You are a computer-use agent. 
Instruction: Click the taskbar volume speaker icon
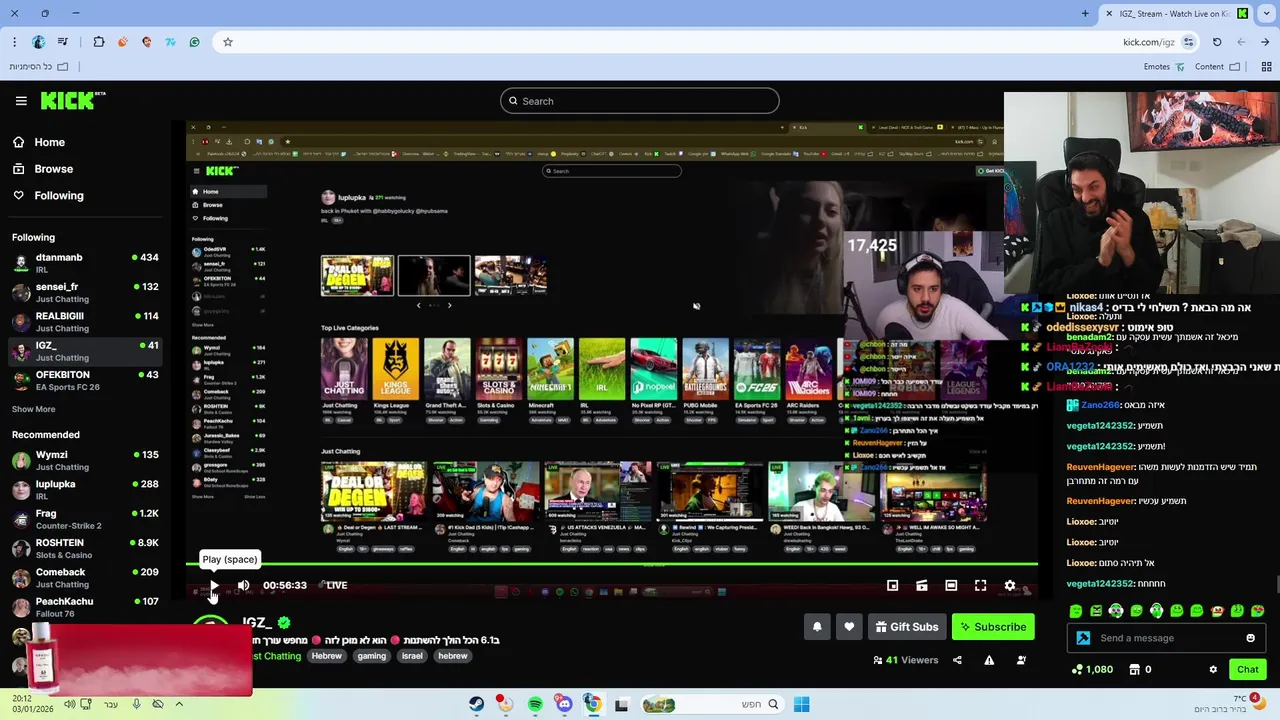[x=69, y=704]
